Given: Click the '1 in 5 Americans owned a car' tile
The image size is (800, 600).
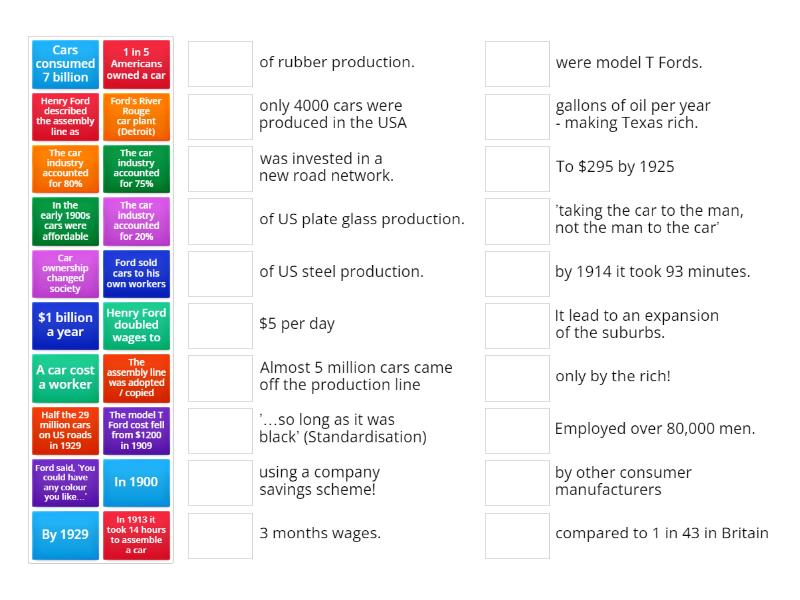Looking at the screenshot, I should pyautogui.click(x=136, y=64).
